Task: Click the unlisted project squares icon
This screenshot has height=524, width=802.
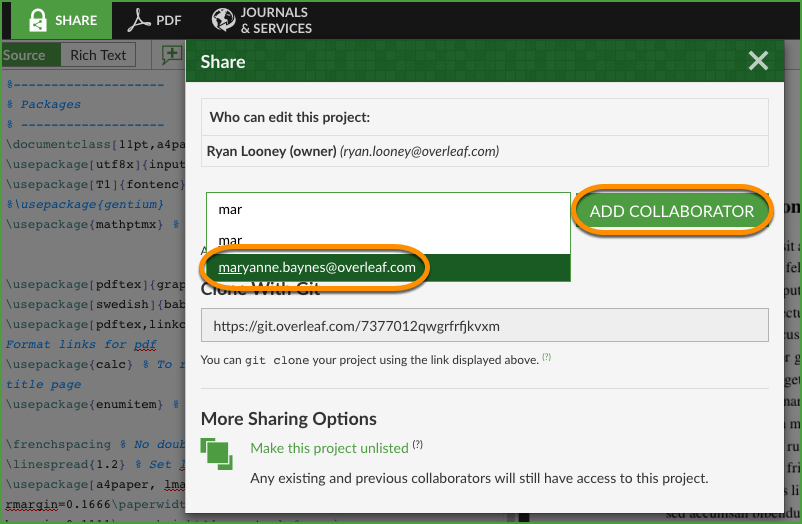Action: (x=217, y=454)
